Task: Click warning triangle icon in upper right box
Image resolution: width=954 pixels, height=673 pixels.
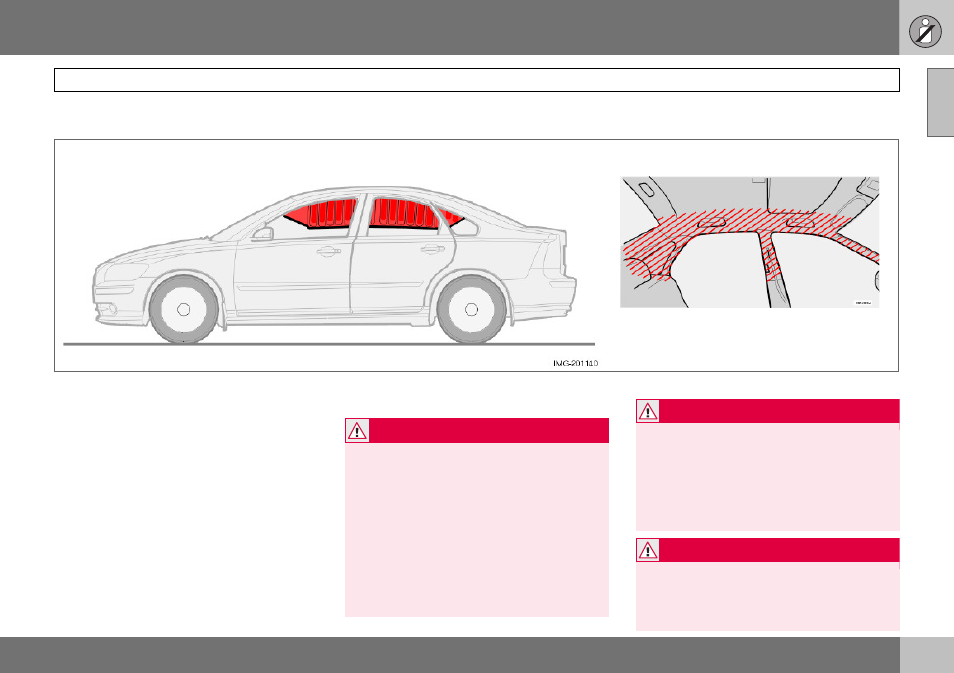Action: tap(647, 411)
